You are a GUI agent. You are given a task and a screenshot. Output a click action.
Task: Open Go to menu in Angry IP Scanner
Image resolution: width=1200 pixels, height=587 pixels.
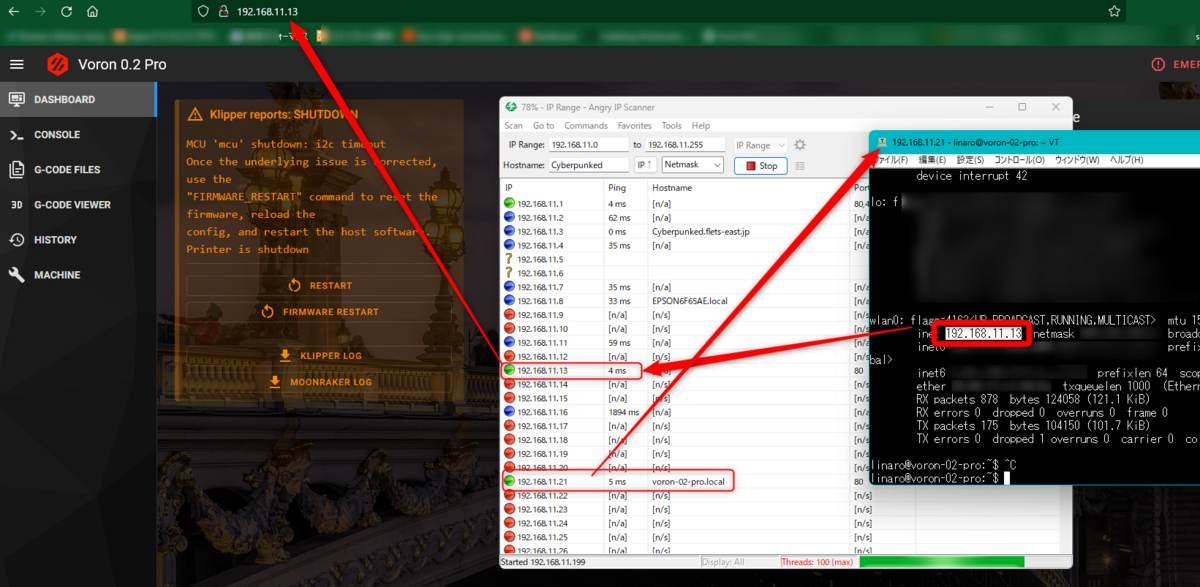pos(543,126)
